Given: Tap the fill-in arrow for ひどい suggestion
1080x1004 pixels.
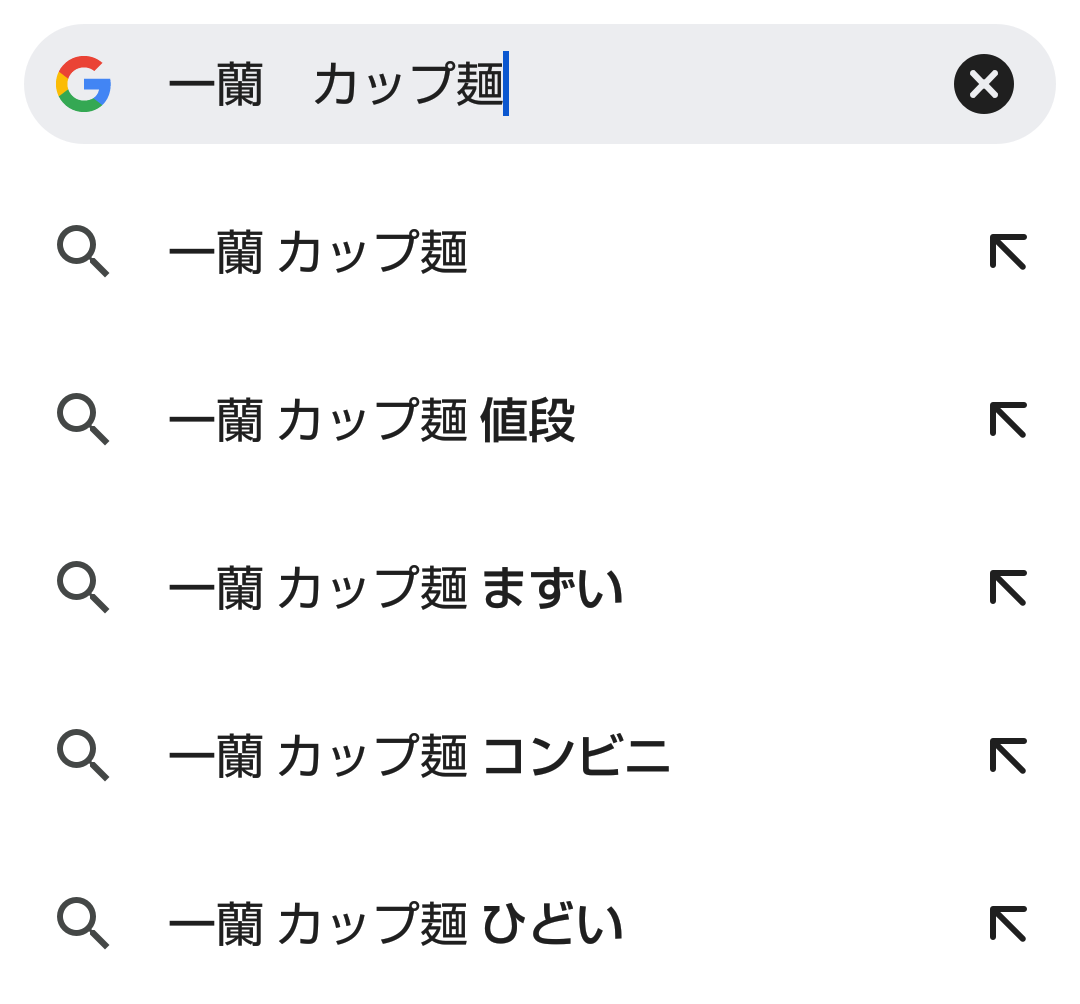Looking at the screenshot, I should [1008, 924].
